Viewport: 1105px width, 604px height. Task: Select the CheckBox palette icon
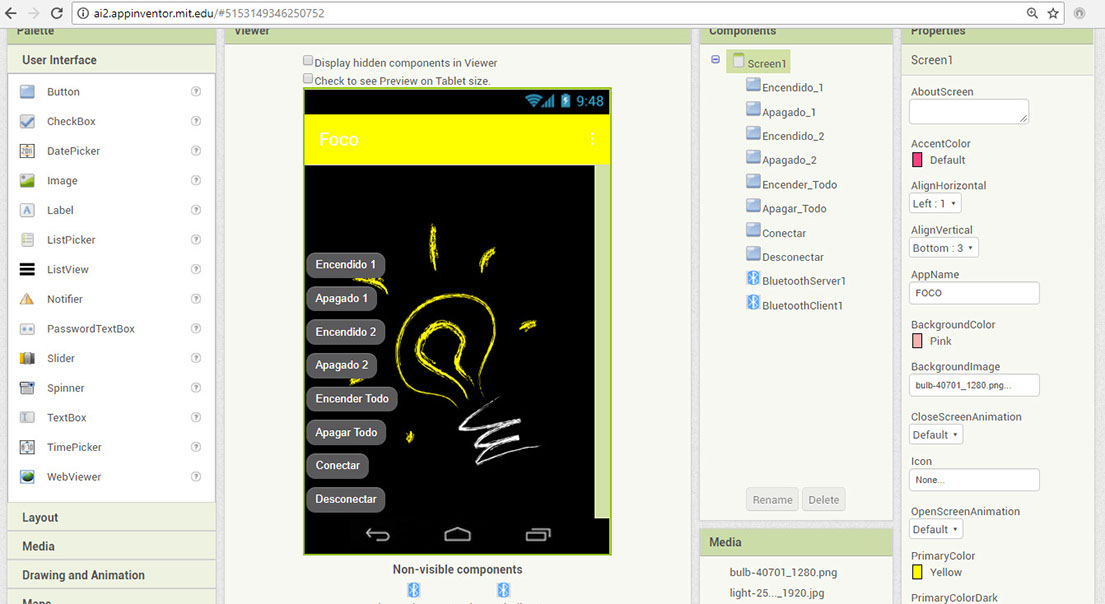pos(27,121)
